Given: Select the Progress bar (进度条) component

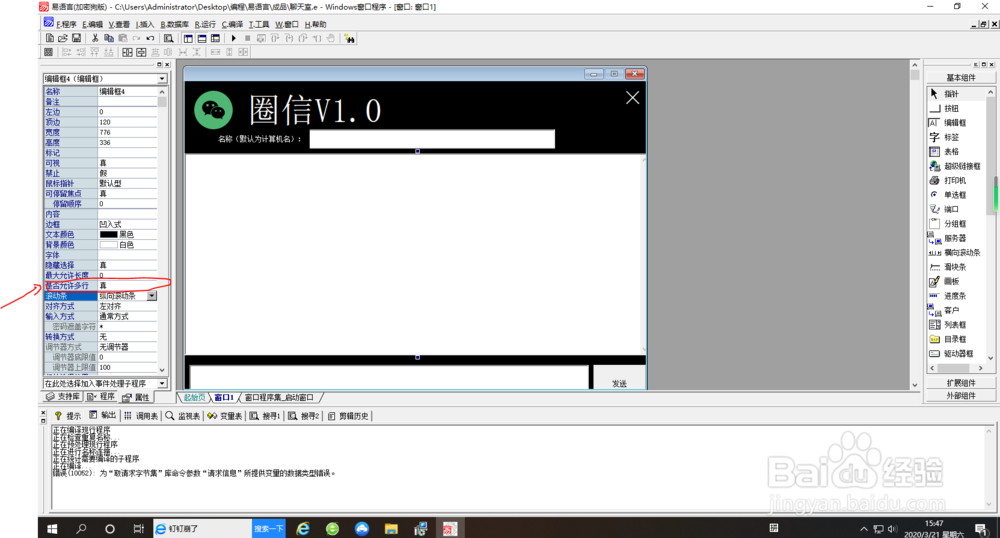Looking at the screenshot, I should tap(957, 296).
